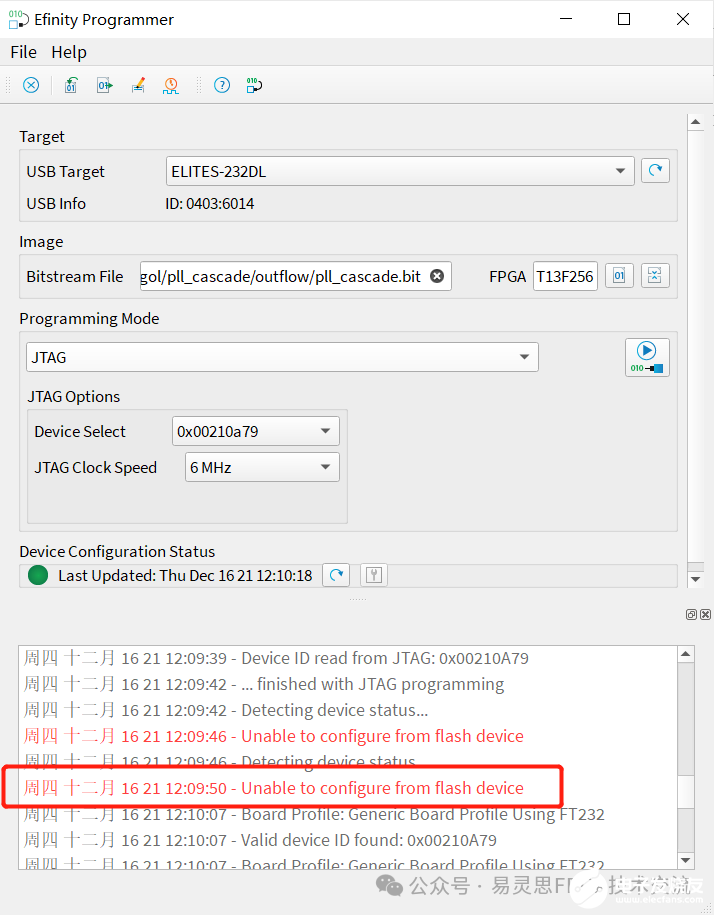The image size is (714, 915).
Task: Click the console log scroll down arrow
Action: (x=686, y=860)
